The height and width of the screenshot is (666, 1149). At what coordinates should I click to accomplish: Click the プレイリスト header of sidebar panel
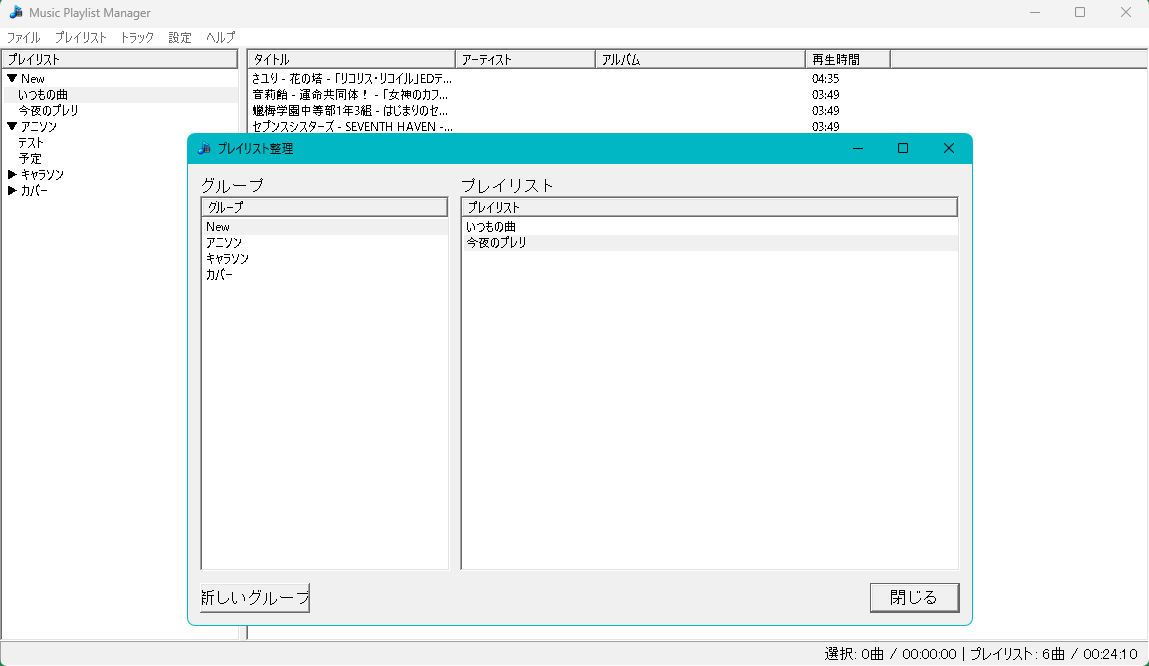tap(119, 59)
